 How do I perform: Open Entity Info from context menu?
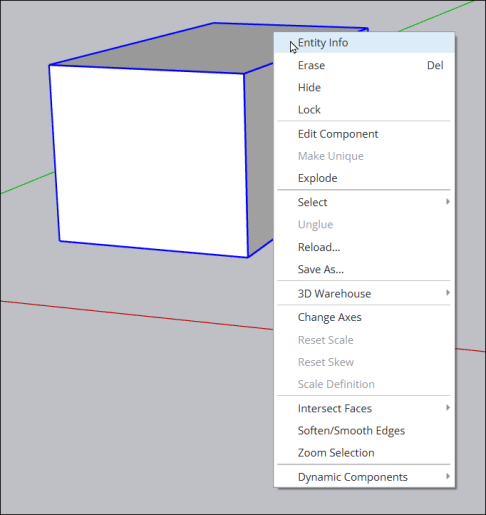364,43
